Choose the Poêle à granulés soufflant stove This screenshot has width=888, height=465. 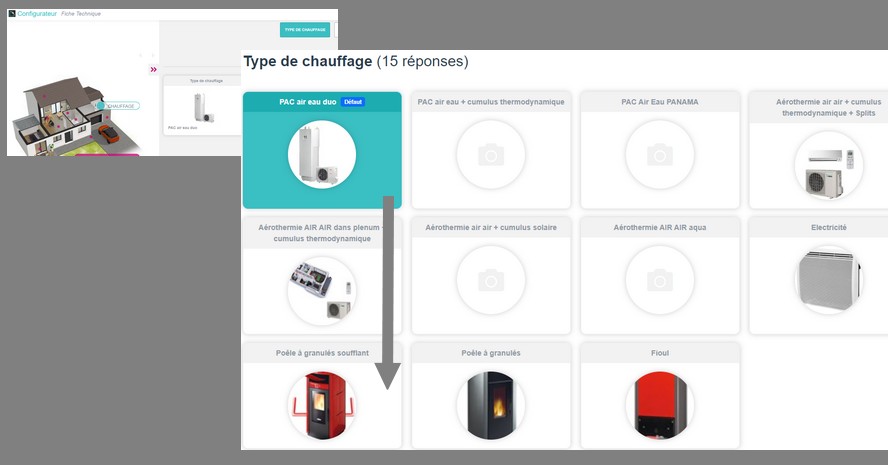tap(321, 402)
